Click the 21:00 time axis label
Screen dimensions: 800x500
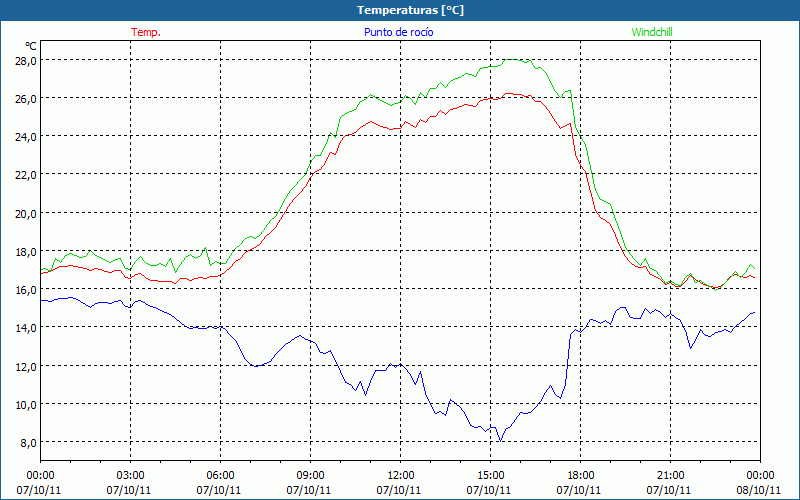670,476
